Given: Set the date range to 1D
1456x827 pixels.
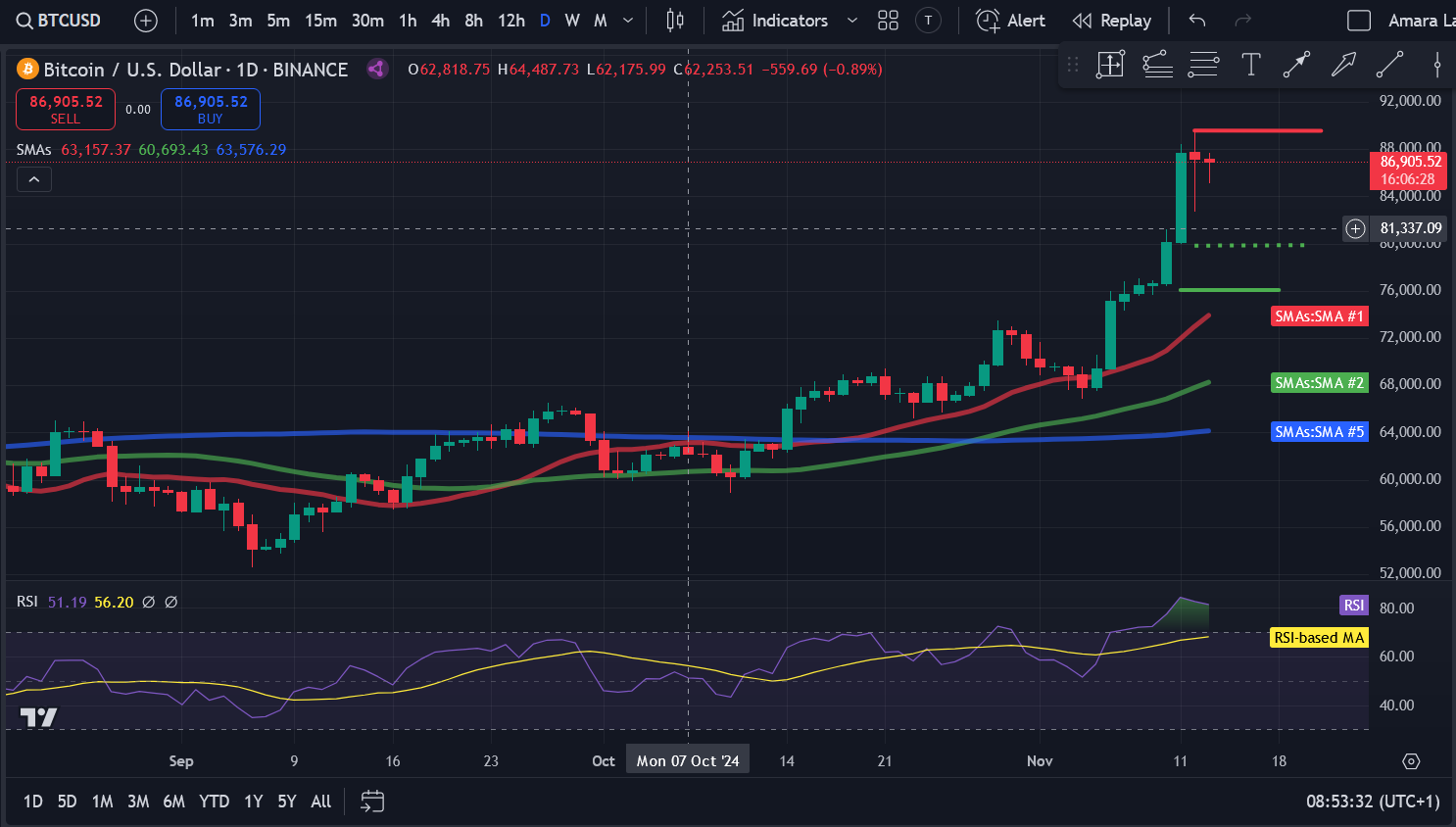Looking at the screenshot, I should (x=33, y=802).
